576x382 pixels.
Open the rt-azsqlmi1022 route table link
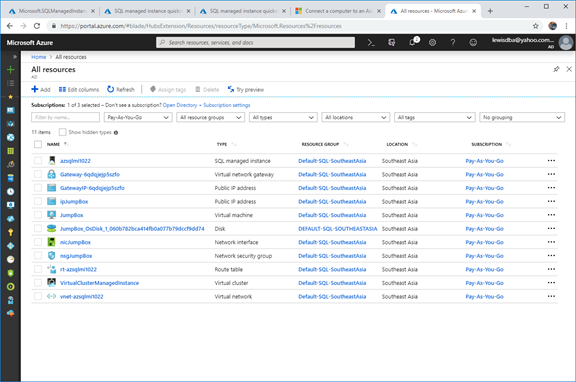pyautogui.click(x=78, y=269)
